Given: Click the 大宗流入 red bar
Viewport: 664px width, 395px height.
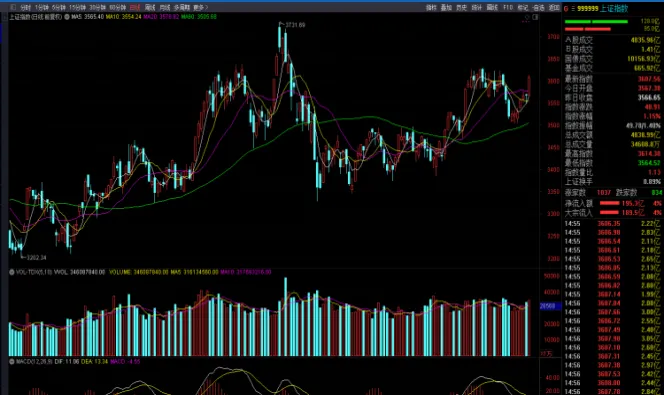Looking at the screenshot, I should tap(609, 212).
